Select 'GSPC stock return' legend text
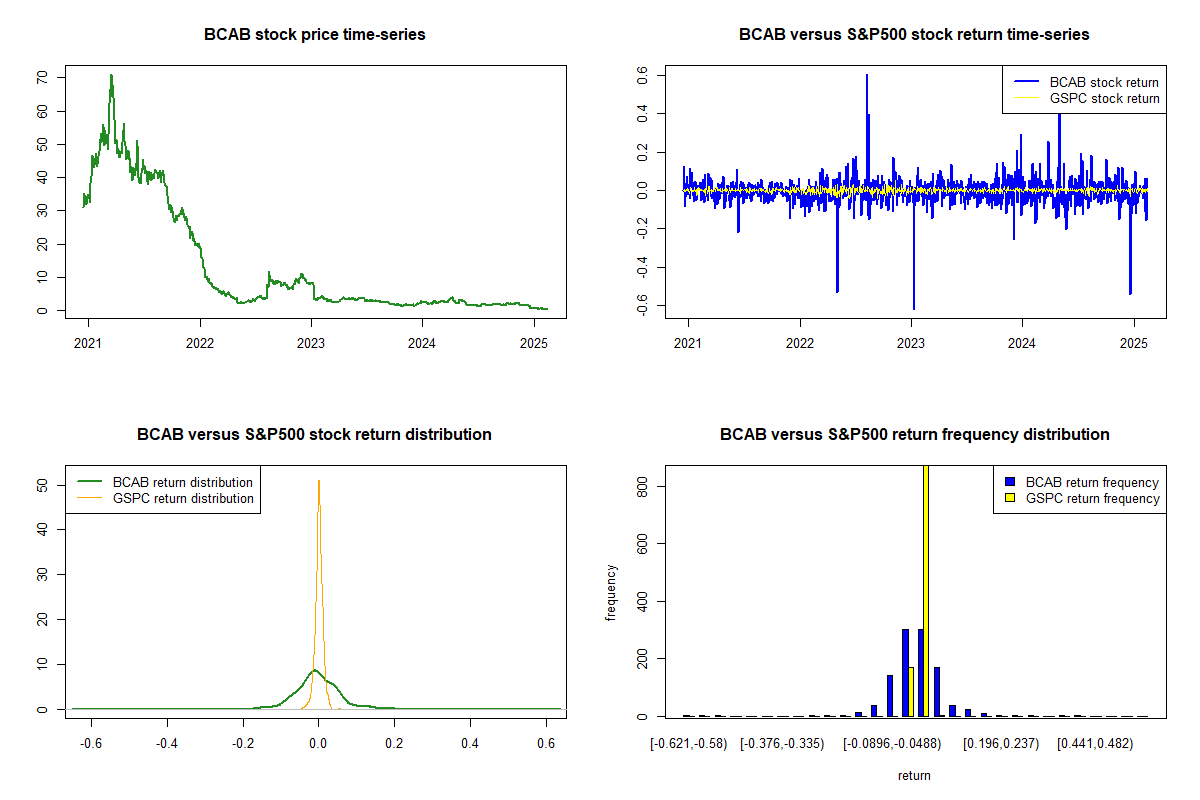The height and width of the screenshot is (800, 1200). (x=1104, y=99)
